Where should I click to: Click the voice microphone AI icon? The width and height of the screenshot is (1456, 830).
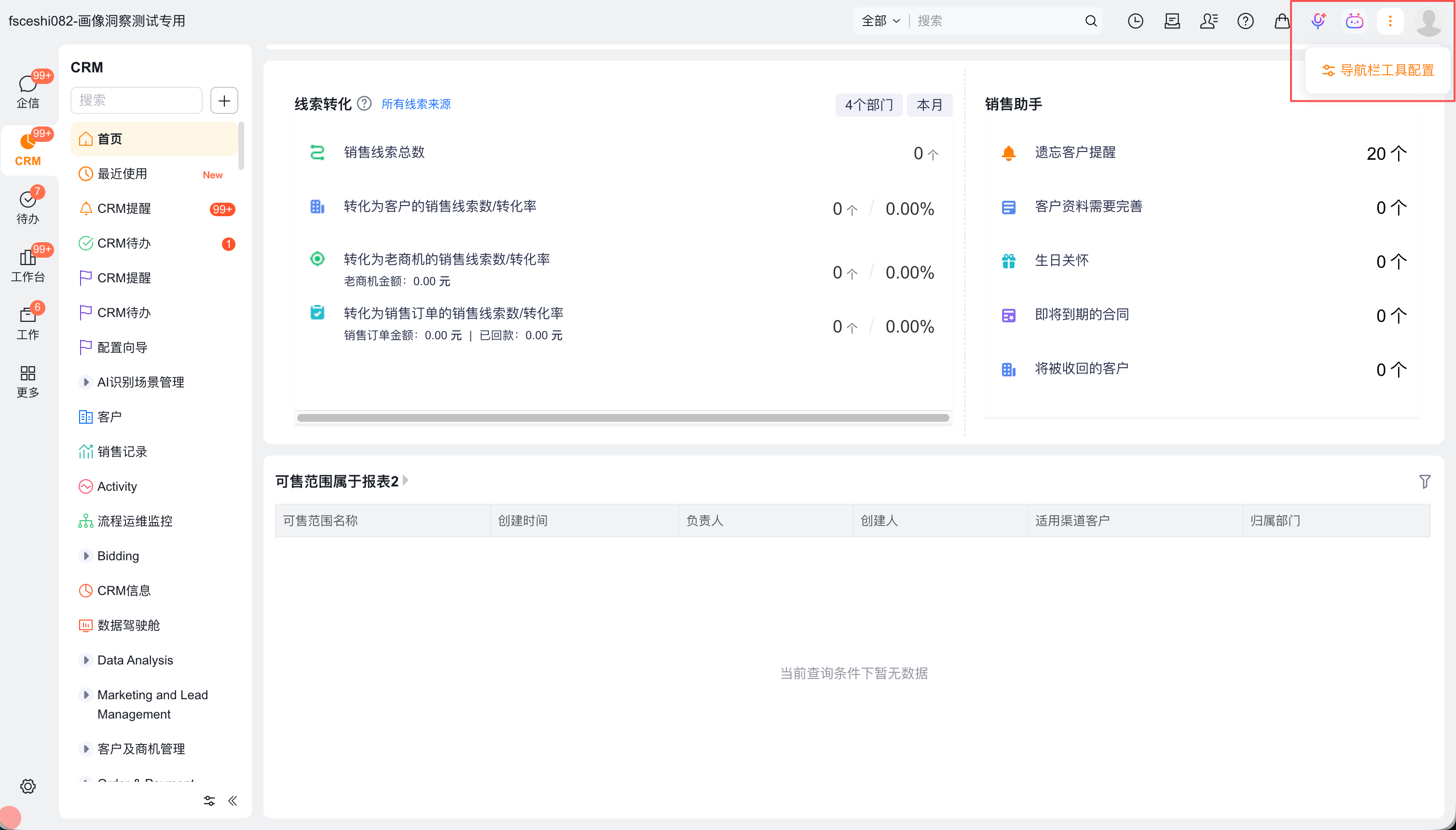pos(1318,21)
